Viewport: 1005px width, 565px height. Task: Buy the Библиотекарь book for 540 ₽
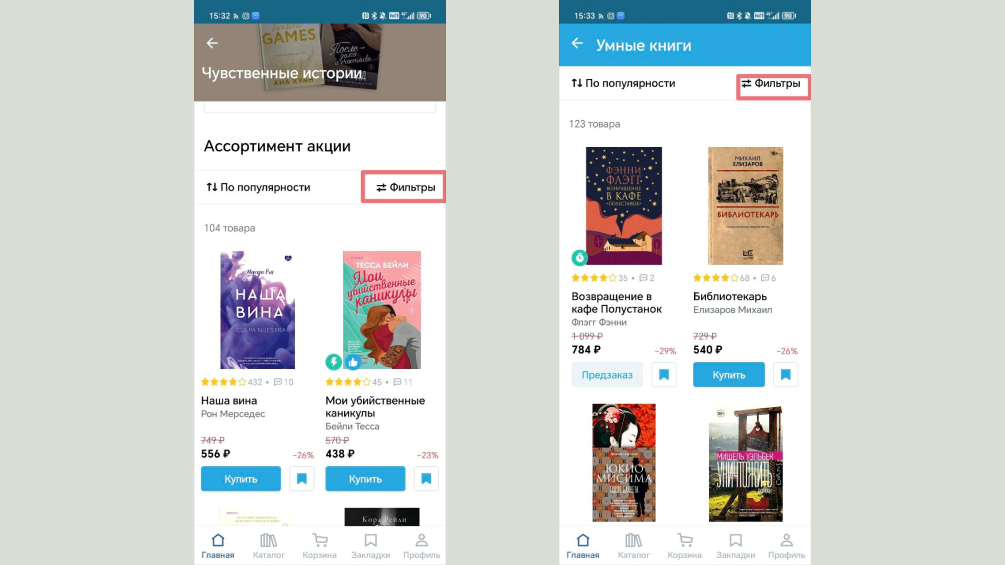[729, 375]
